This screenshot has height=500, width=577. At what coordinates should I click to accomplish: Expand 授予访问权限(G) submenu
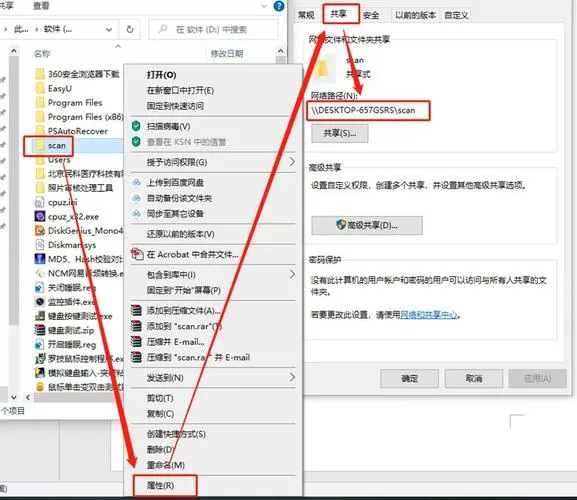pyautogui.click(x=213, y=162)
